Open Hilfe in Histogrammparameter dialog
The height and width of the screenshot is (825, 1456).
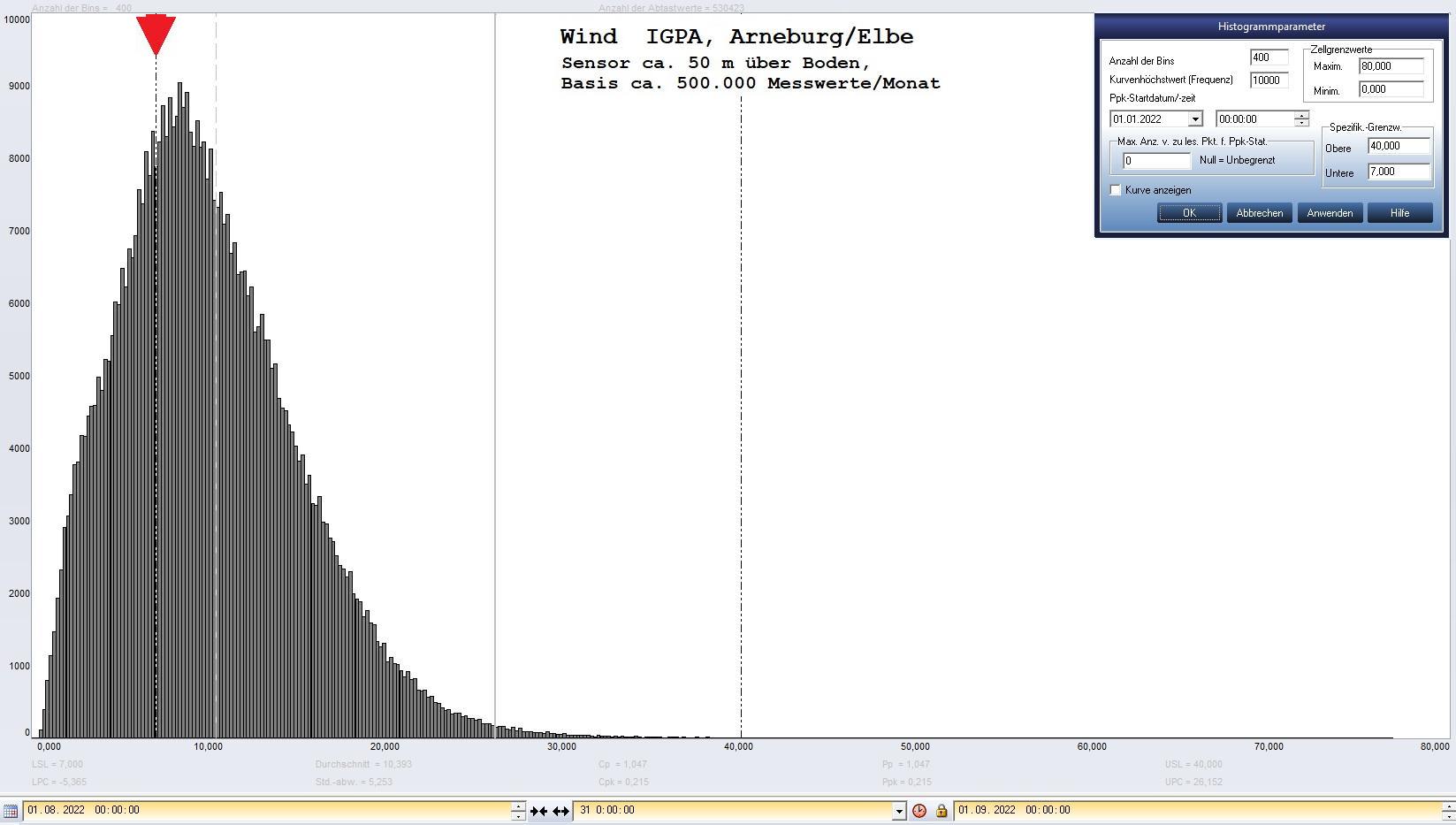1399,213
